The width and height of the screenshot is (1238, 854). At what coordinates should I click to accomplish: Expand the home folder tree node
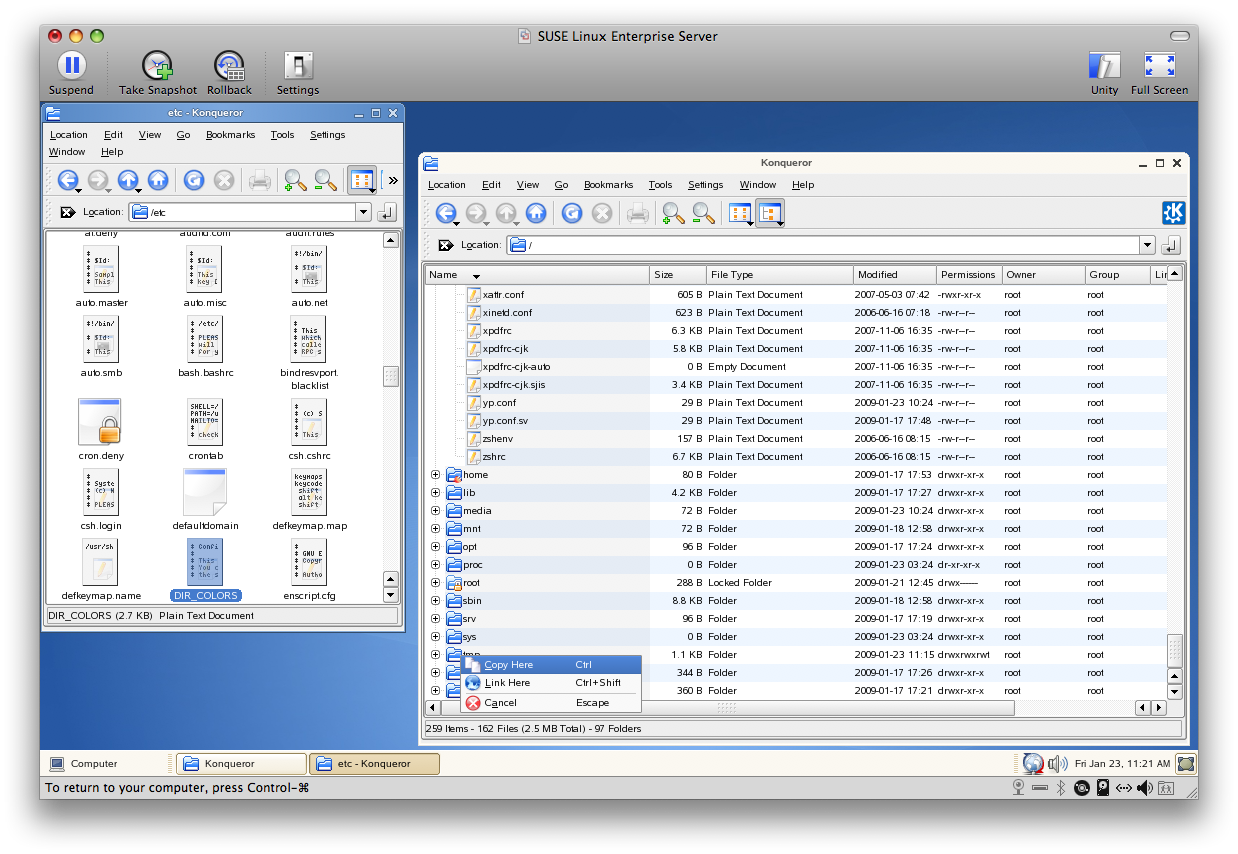[435, 475]
